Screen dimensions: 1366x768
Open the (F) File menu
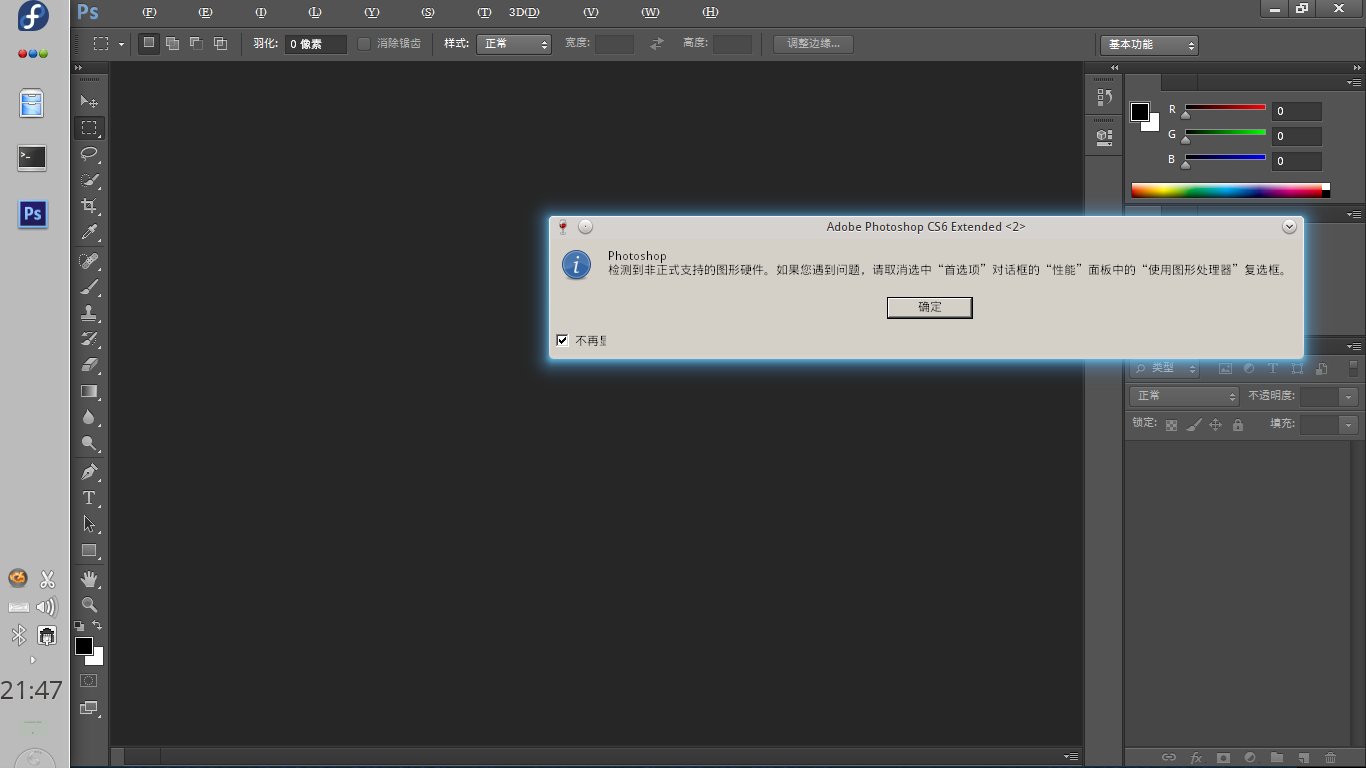click(x=150, y=12)
